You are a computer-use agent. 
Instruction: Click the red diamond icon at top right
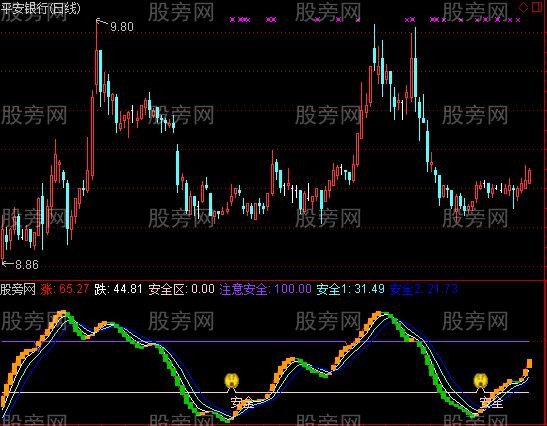click(523, 7)
